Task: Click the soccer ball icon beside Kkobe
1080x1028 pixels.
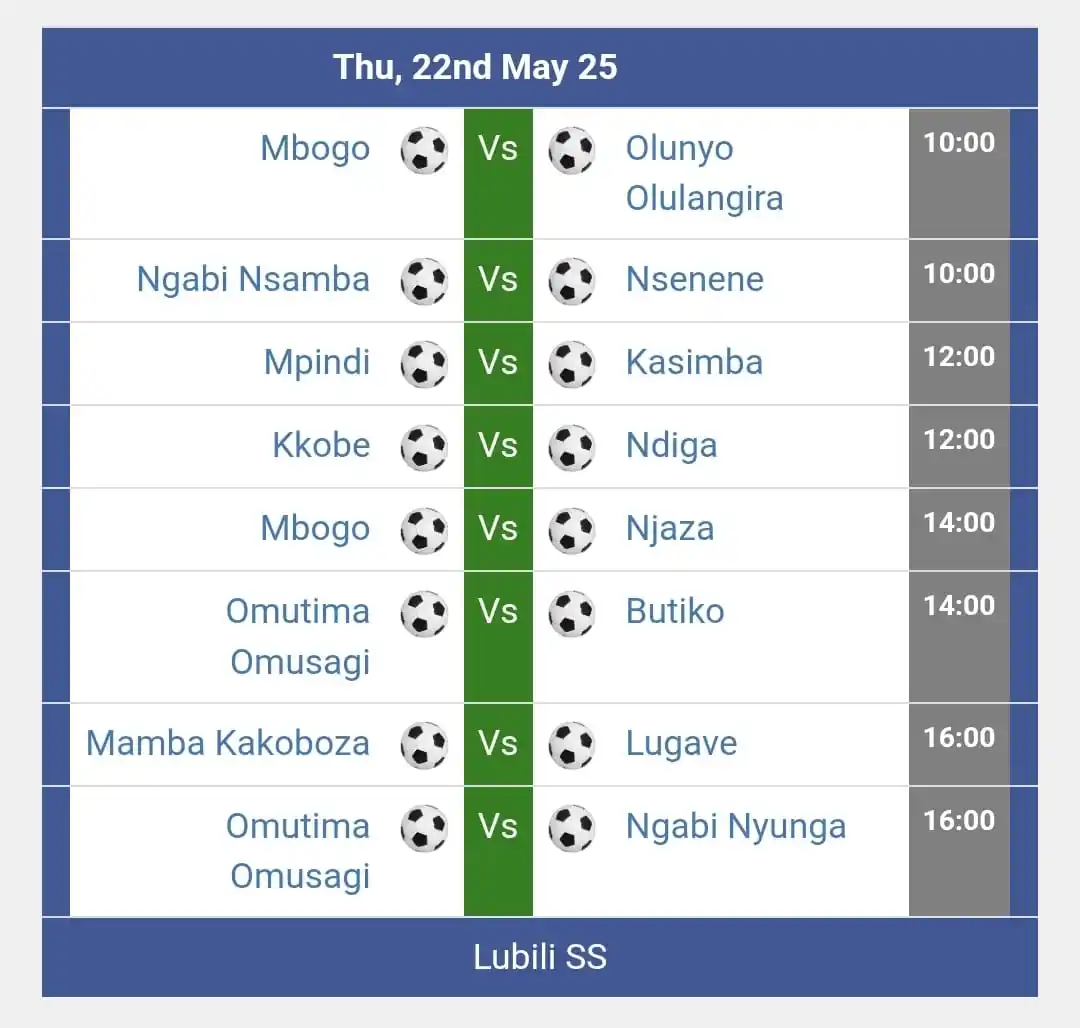Action: click(x=424, y=447)
